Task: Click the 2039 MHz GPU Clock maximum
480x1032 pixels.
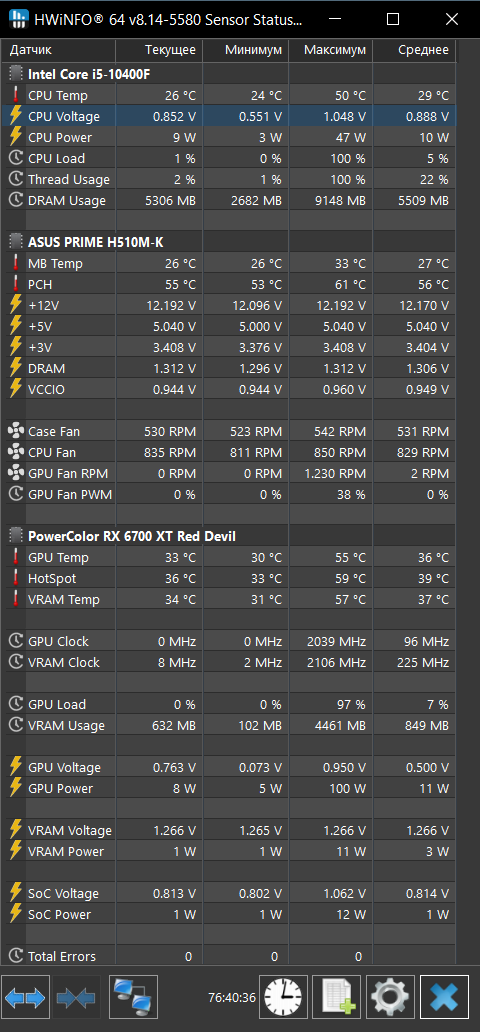Action: 336,641
